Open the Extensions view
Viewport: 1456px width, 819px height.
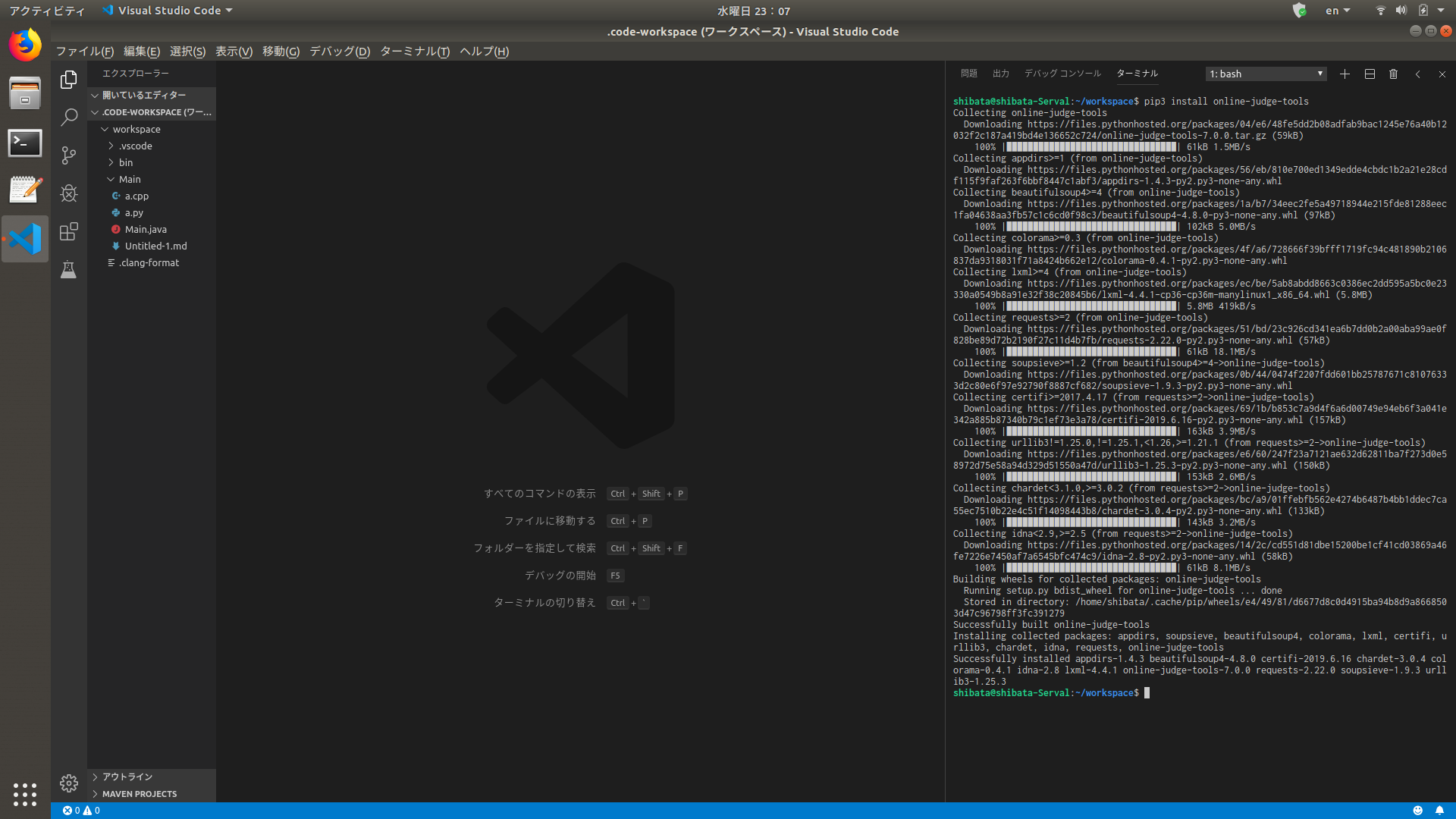pyautogui.click(x=69, y=231)
